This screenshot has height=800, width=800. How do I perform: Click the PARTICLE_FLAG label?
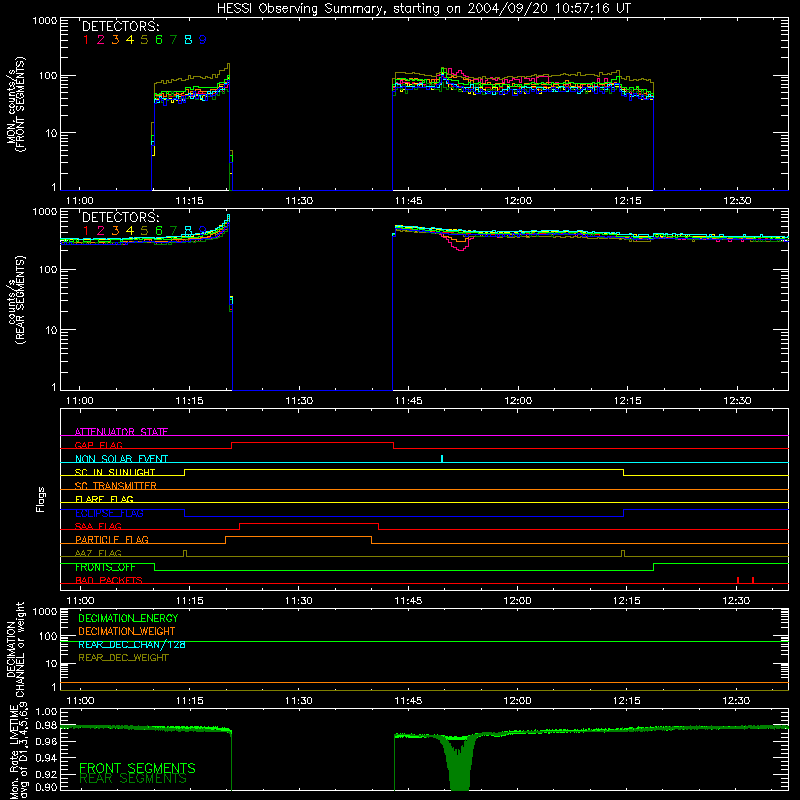(112, 540)
